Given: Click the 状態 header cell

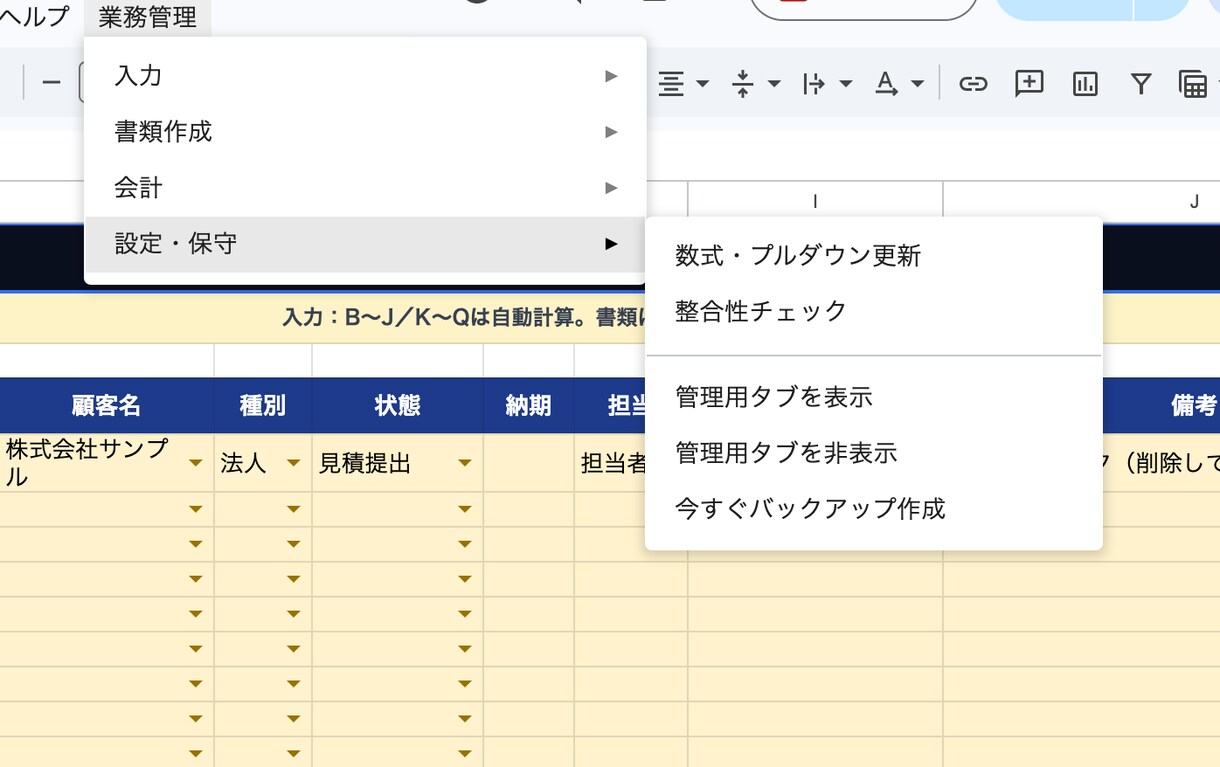Looking at the screenshot, I should 397,405.
